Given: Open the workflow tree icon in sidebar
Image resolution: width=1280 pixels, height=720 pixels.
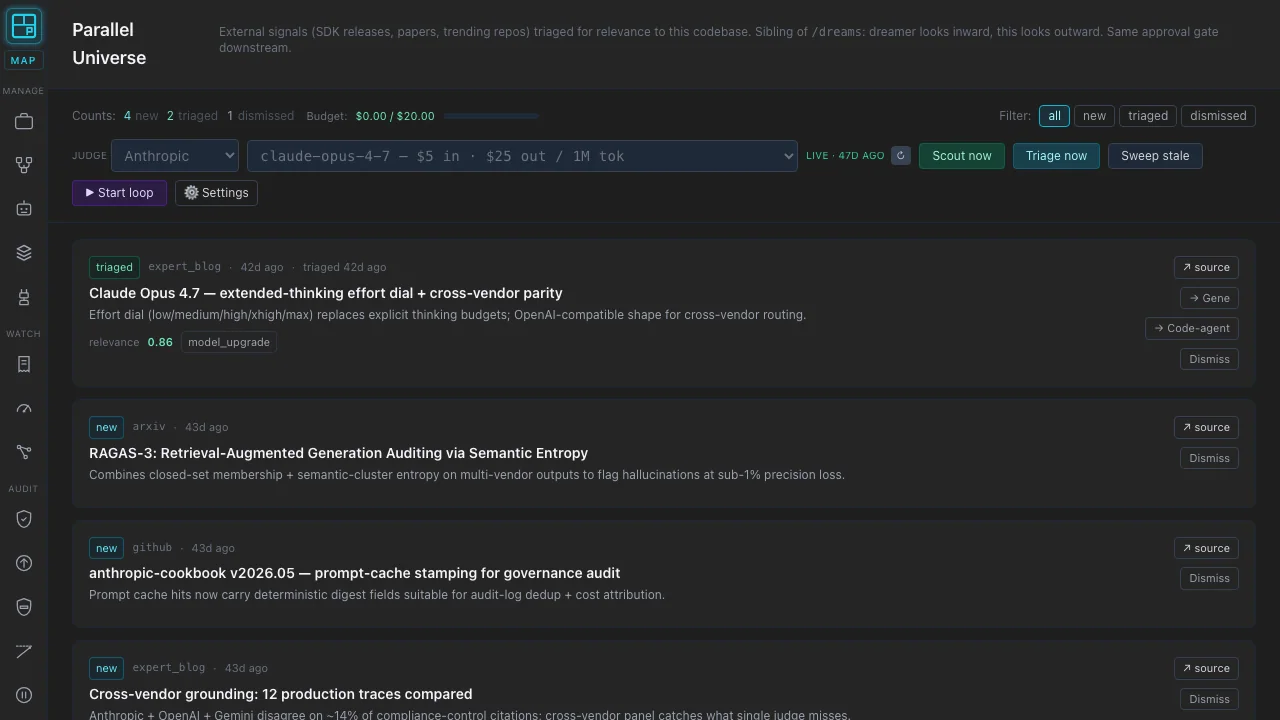Looking at the screenshot, I should pos(24,165).
